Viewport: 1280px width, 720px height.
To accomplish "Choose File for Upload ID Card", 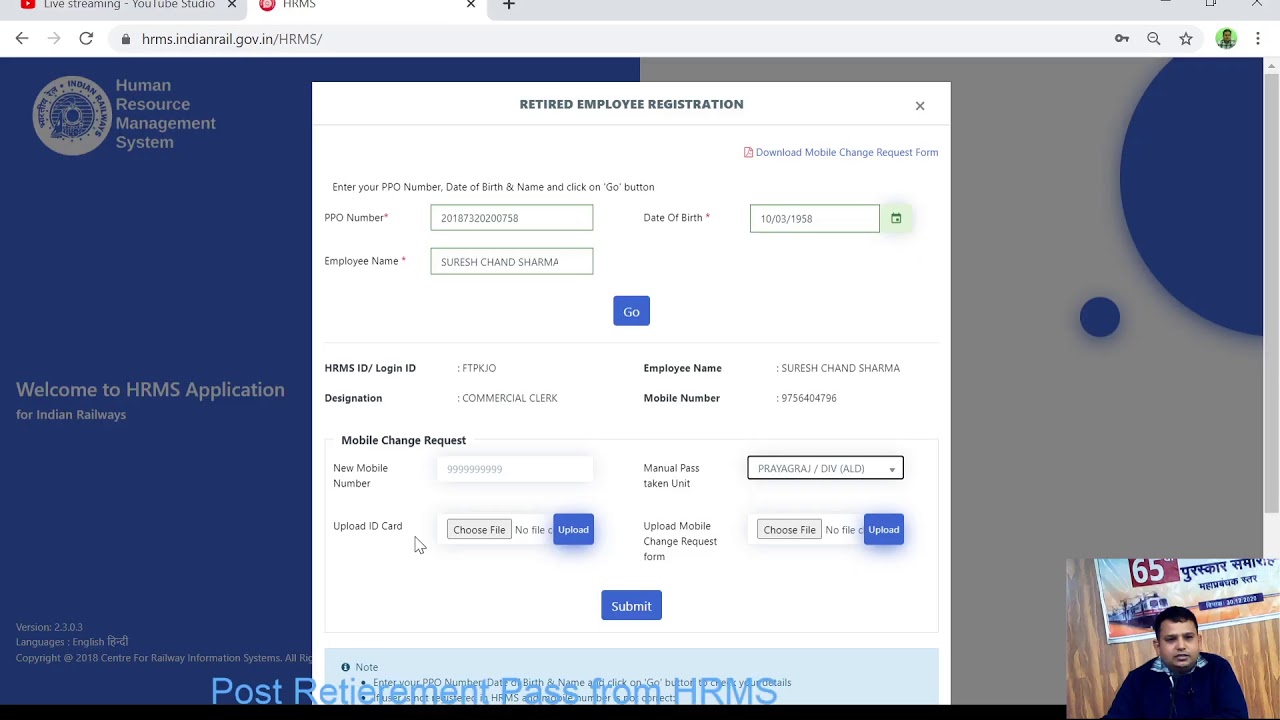I will [479, 530].
